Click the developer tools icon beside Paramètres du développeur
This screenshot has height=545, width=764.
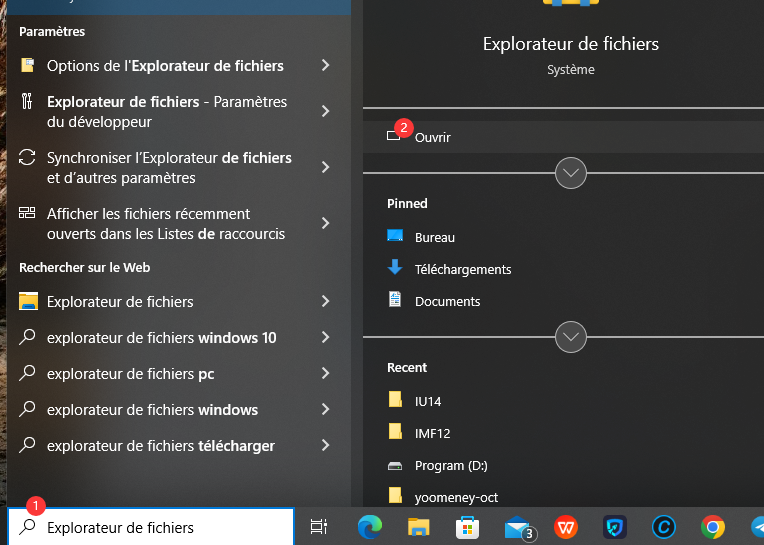click(x=27, y=101)
